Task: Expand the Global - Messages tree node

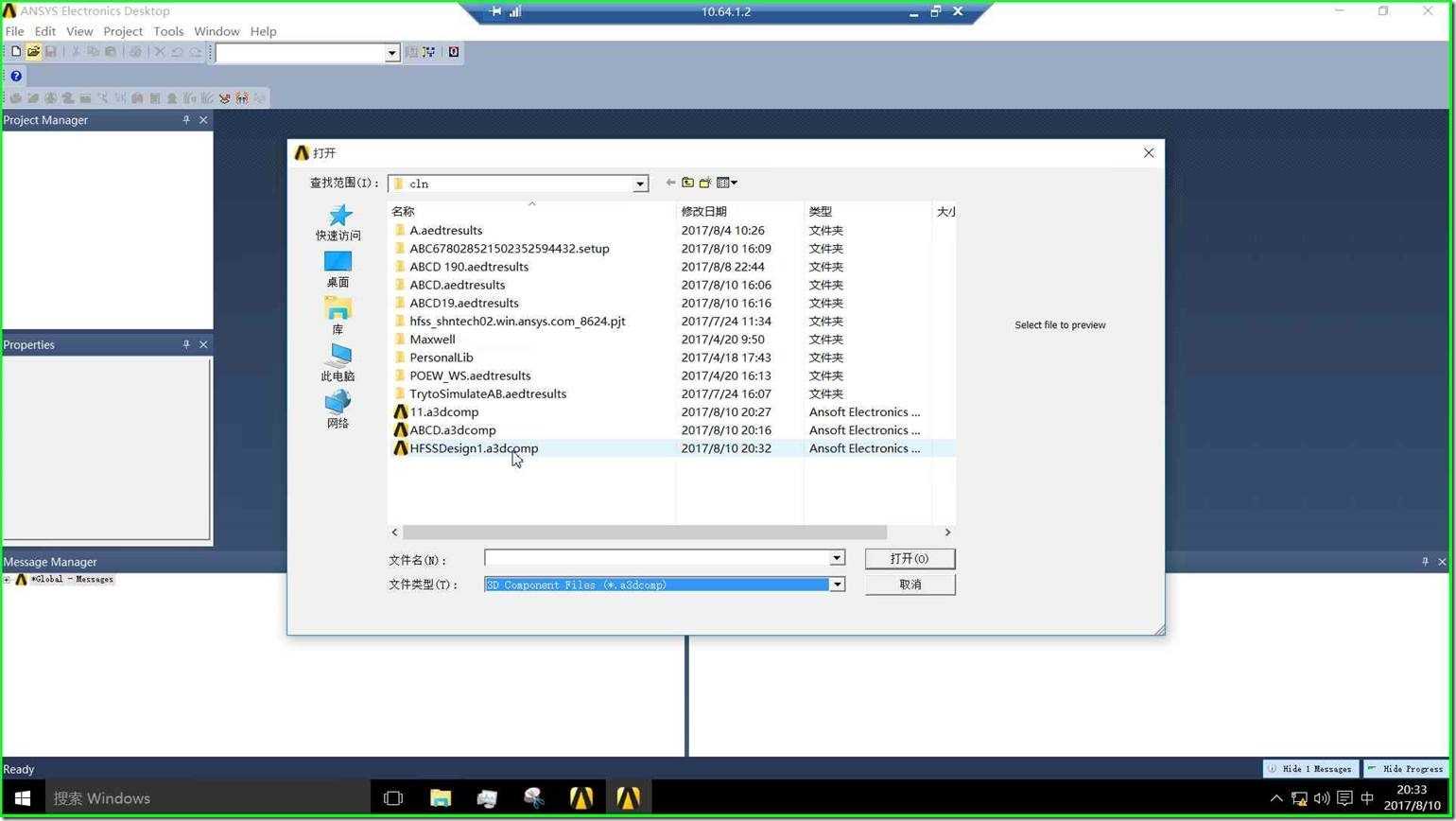Action: [7, 580]
